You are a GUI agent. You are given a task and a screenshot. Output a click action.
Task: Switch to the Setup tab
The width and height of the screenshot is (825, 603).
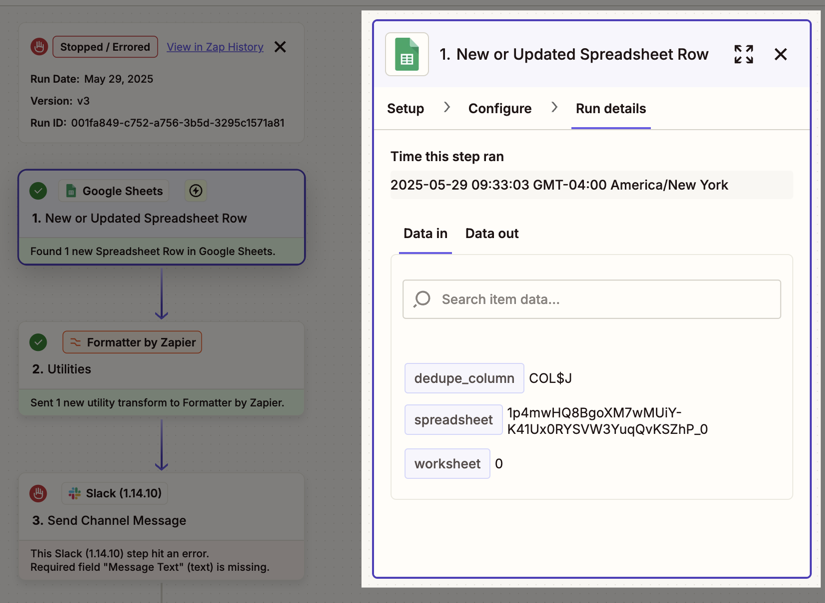pyautogui.click(x=405, y=108)
